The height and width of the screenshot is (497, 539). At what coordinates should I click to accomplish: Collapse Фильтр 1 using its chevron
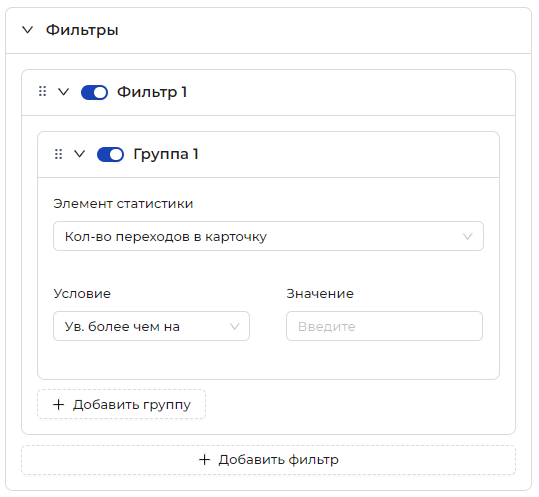pyautogui.click(x=64, y=92)
